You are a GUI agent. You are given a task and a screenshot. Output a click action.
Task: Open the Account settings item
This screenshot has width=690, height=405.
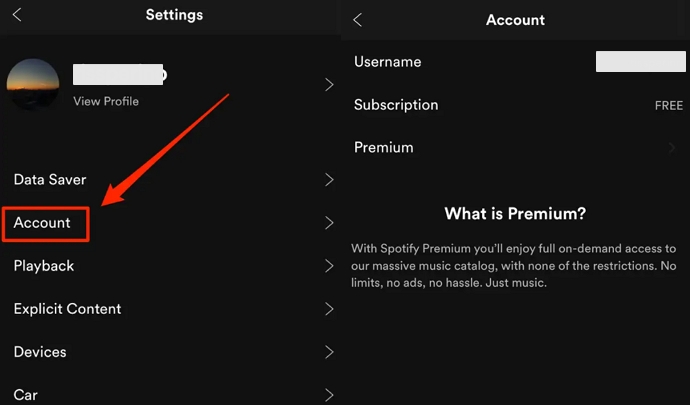click(x=43, y=223)
